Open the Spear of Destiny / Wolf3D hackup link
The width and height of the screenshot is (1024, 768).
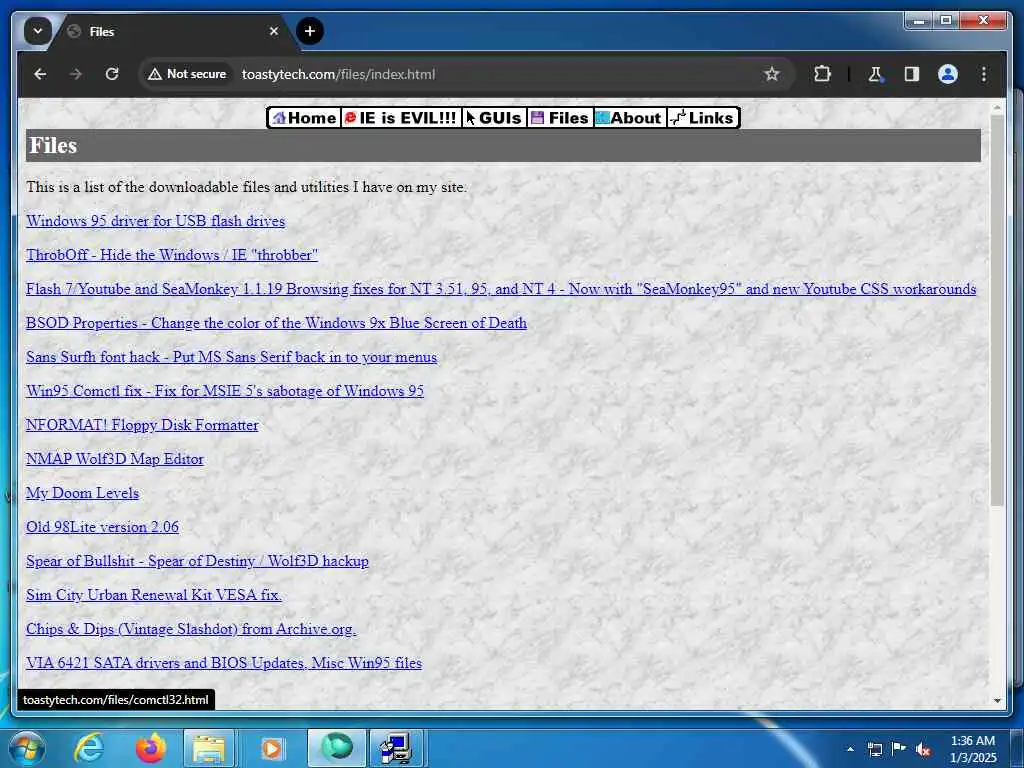pos(197,560)
